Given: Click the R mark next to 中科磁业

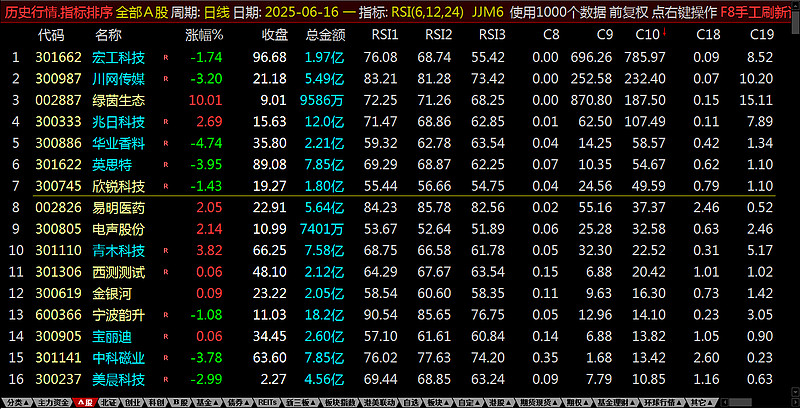Looking at the screenshot, I should 165,359.
